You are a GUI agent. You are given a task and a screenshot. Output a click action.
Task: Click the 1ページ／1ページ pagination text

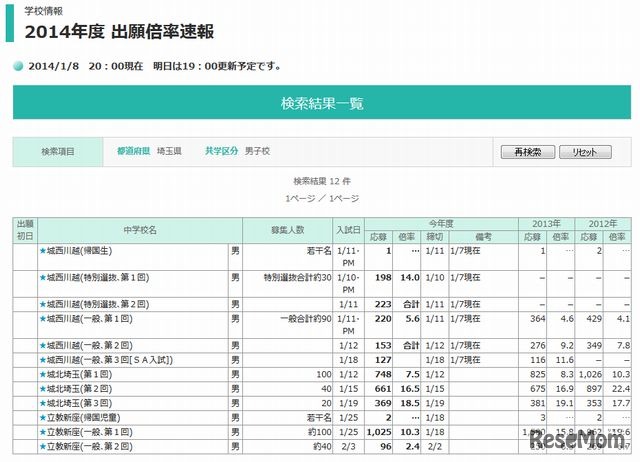[322, 199]
